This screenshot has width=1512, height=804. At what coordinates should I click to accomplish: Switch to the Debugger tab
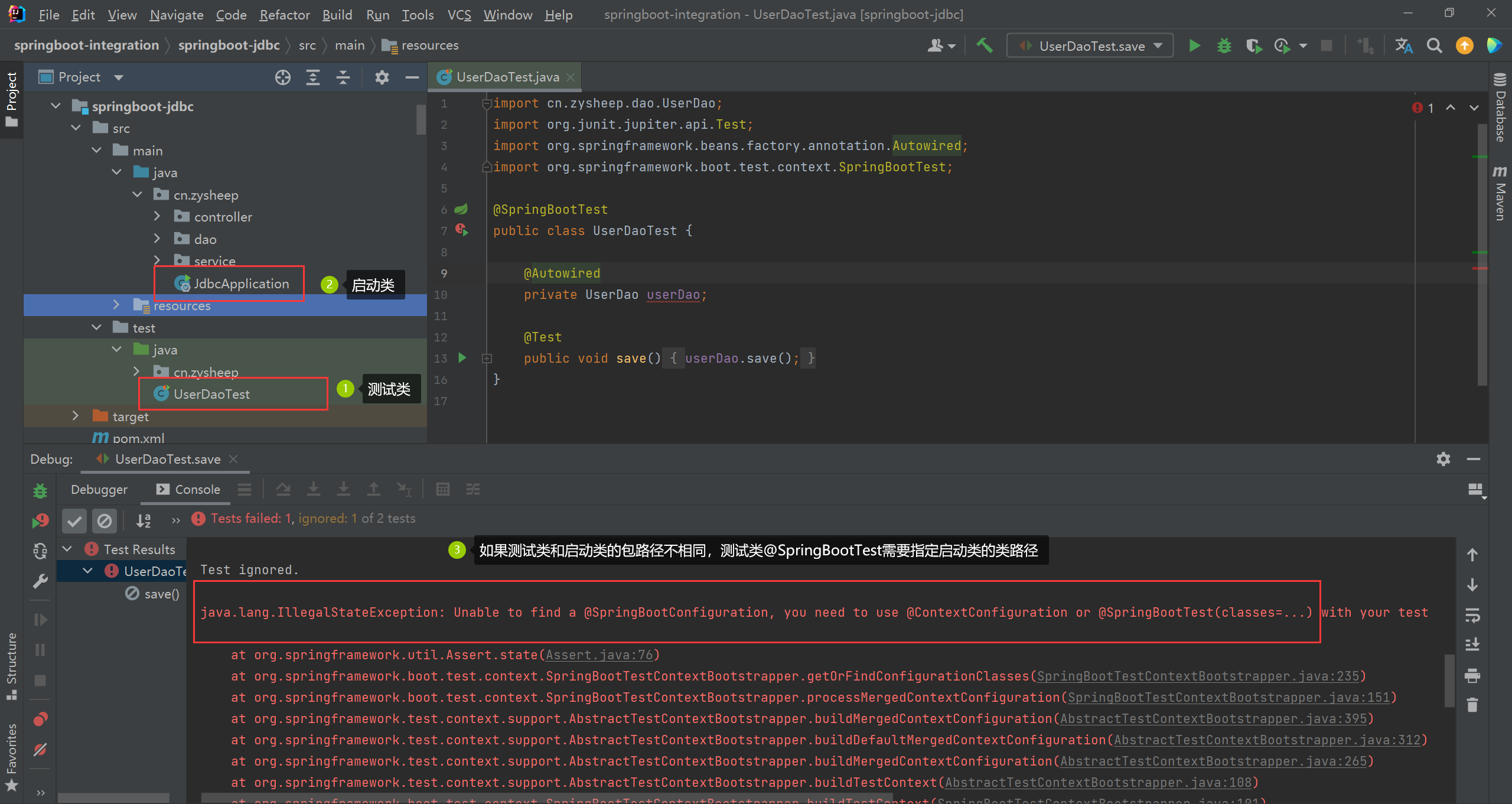click(x=99, y=489)
